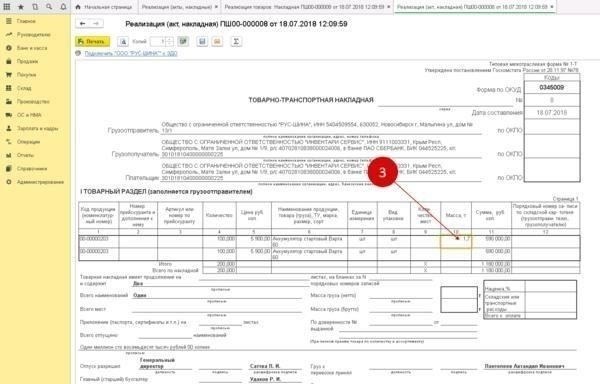Screen dimensions: 600x384
Task: Close the Реализация товаров: Накладная tab
Action: point(389,7)
